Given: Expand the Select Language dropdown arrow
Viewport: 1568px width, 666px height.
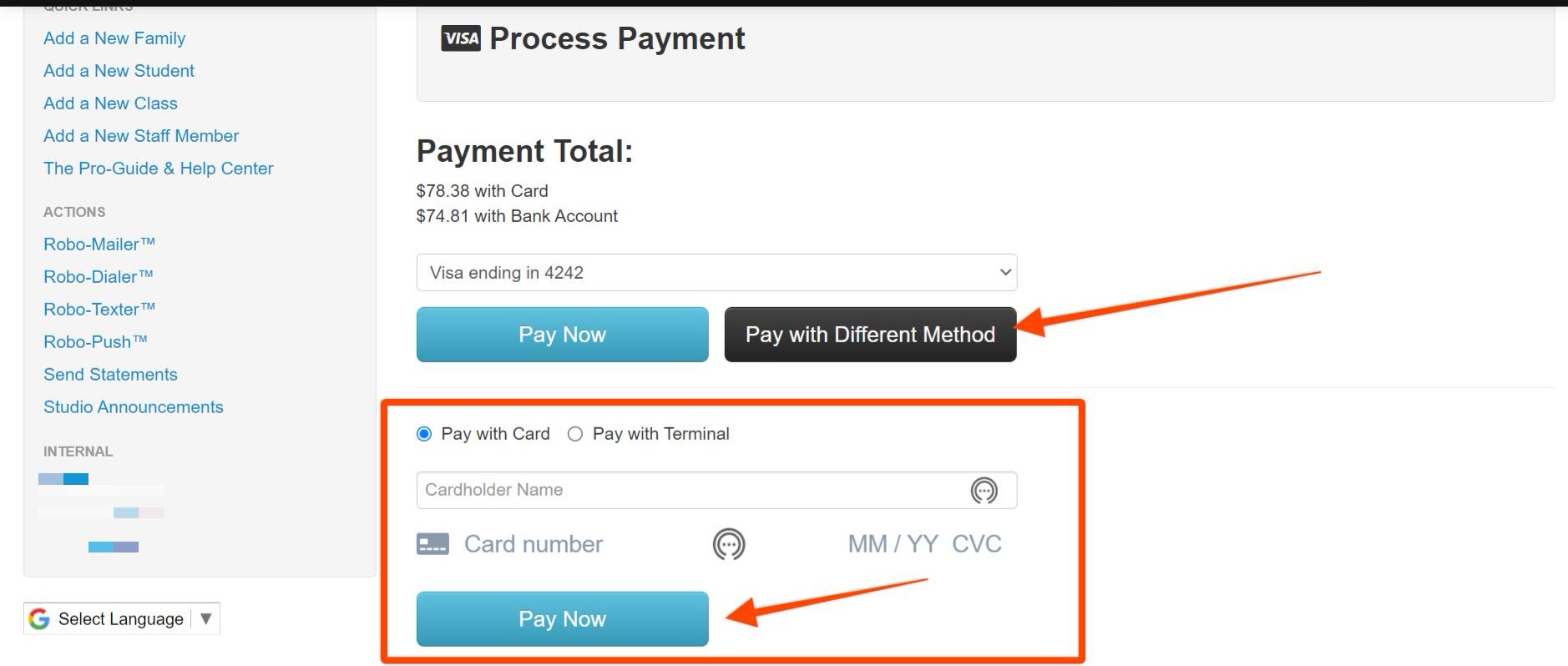Looking at the screenshot, I should pos(205,618).
